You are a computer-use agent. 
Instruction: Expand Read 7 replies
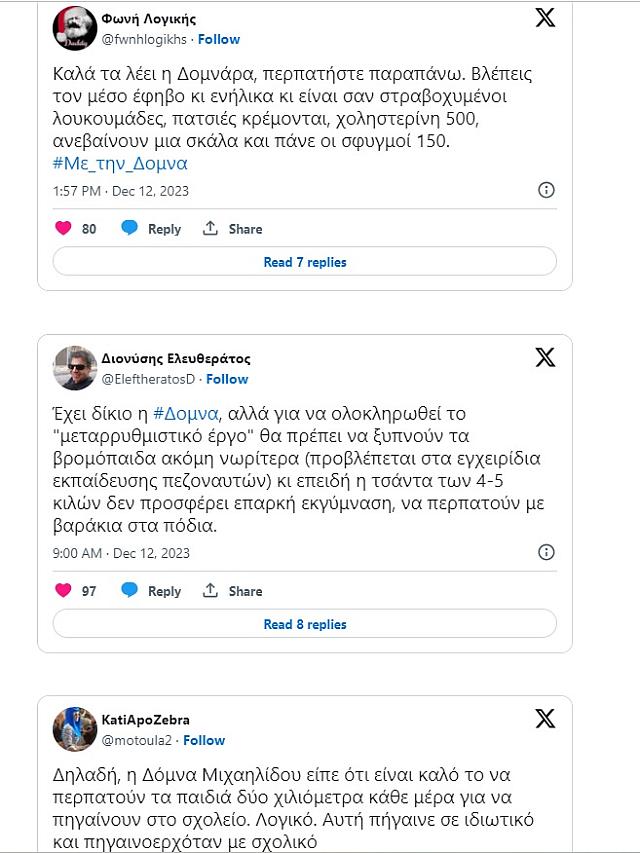click(x=304, y=262)
